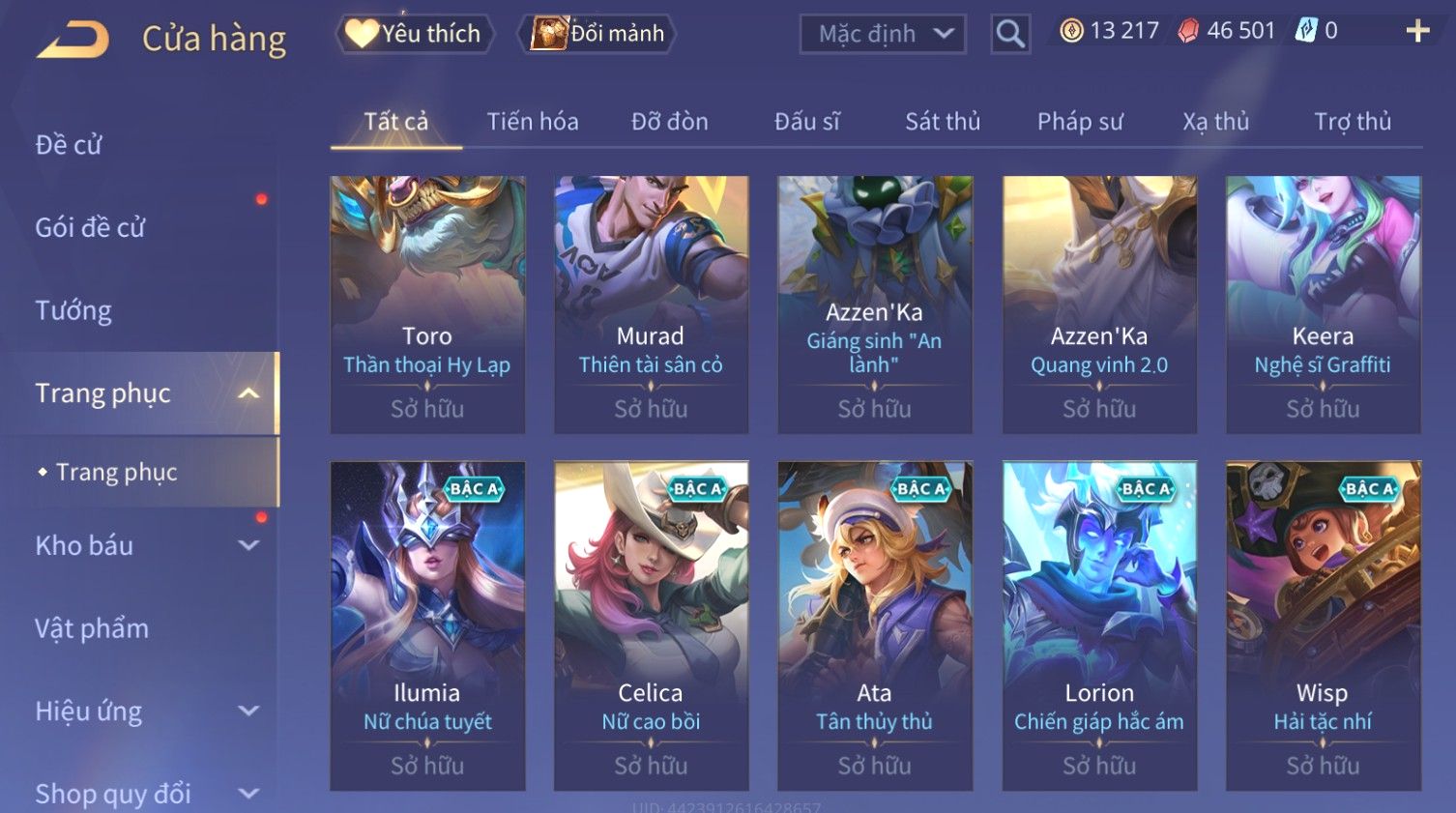Screen dimensions: 1456x813
Task: Open the Mặc định sort dropdown
Action: (x=883, y=34)
